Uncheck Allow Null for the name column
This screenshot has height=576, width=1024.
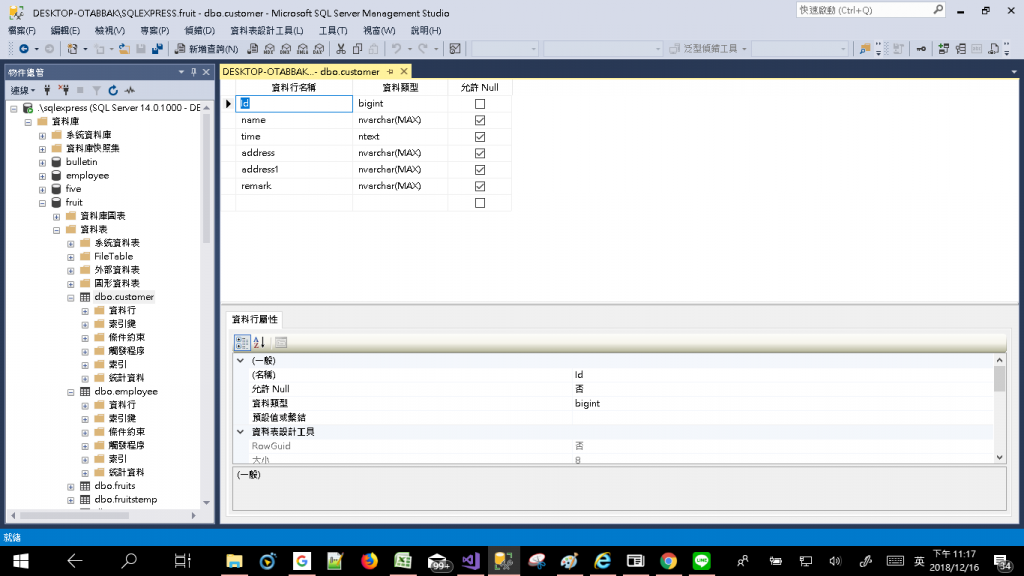[x=480, y=120]
